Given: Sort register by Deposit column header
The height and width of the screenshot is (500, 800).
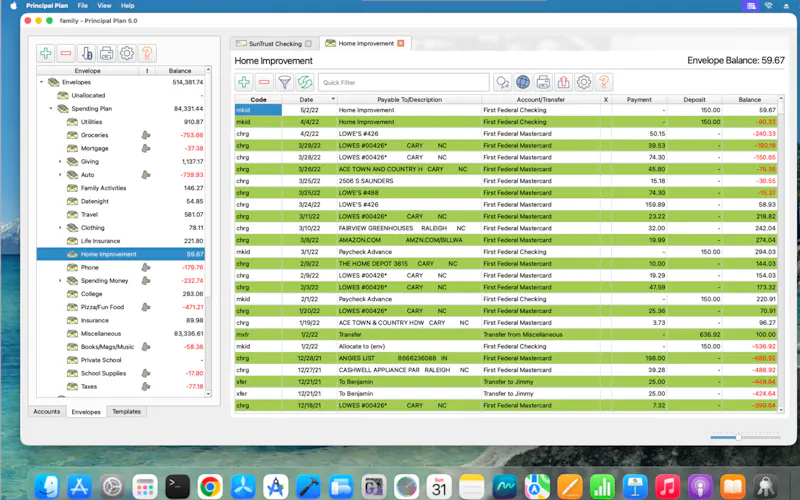Looking at the screenshot, I should pyautogui.click(x=694, y=99).
